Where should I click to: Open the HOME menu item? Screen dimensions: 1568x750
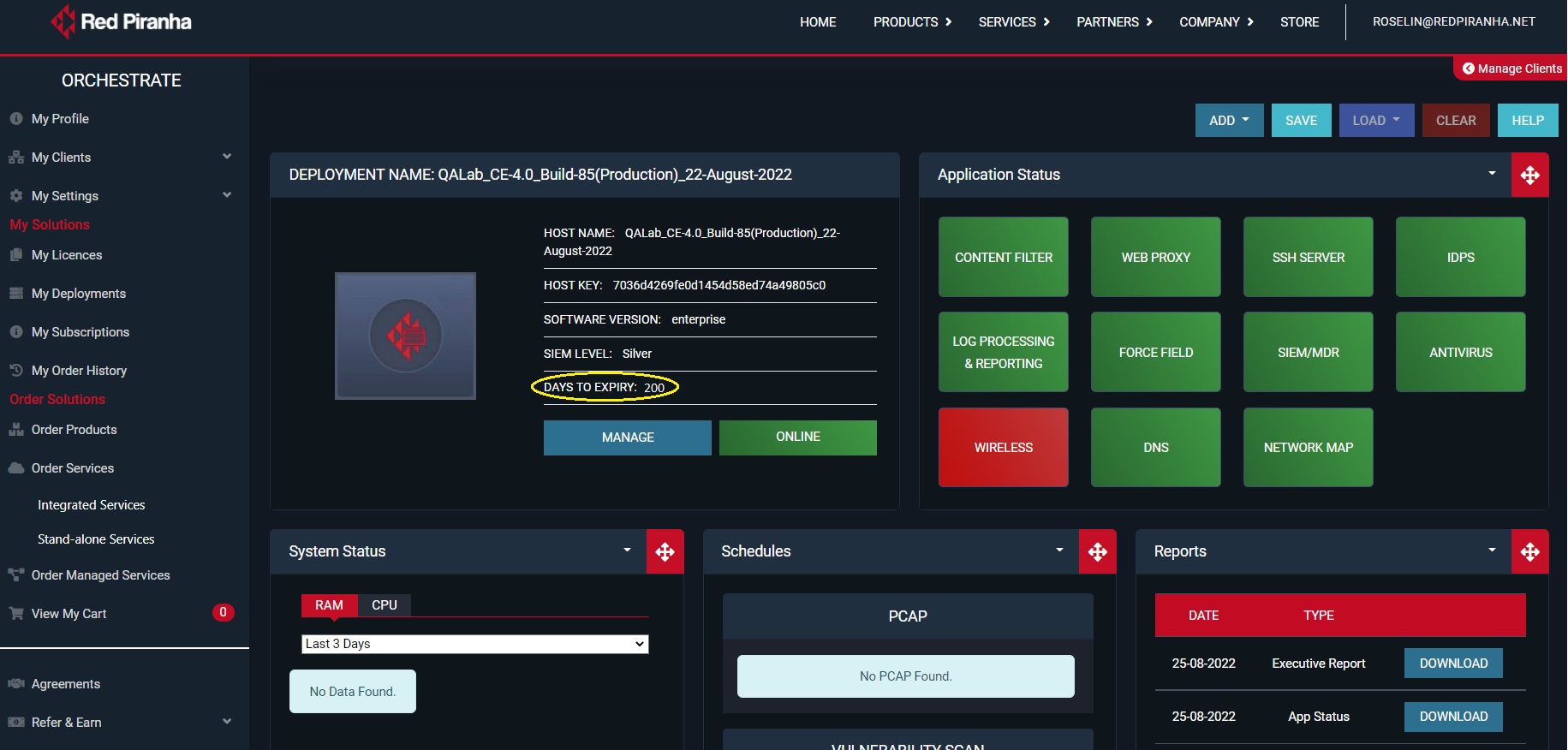tap(818, 22)
